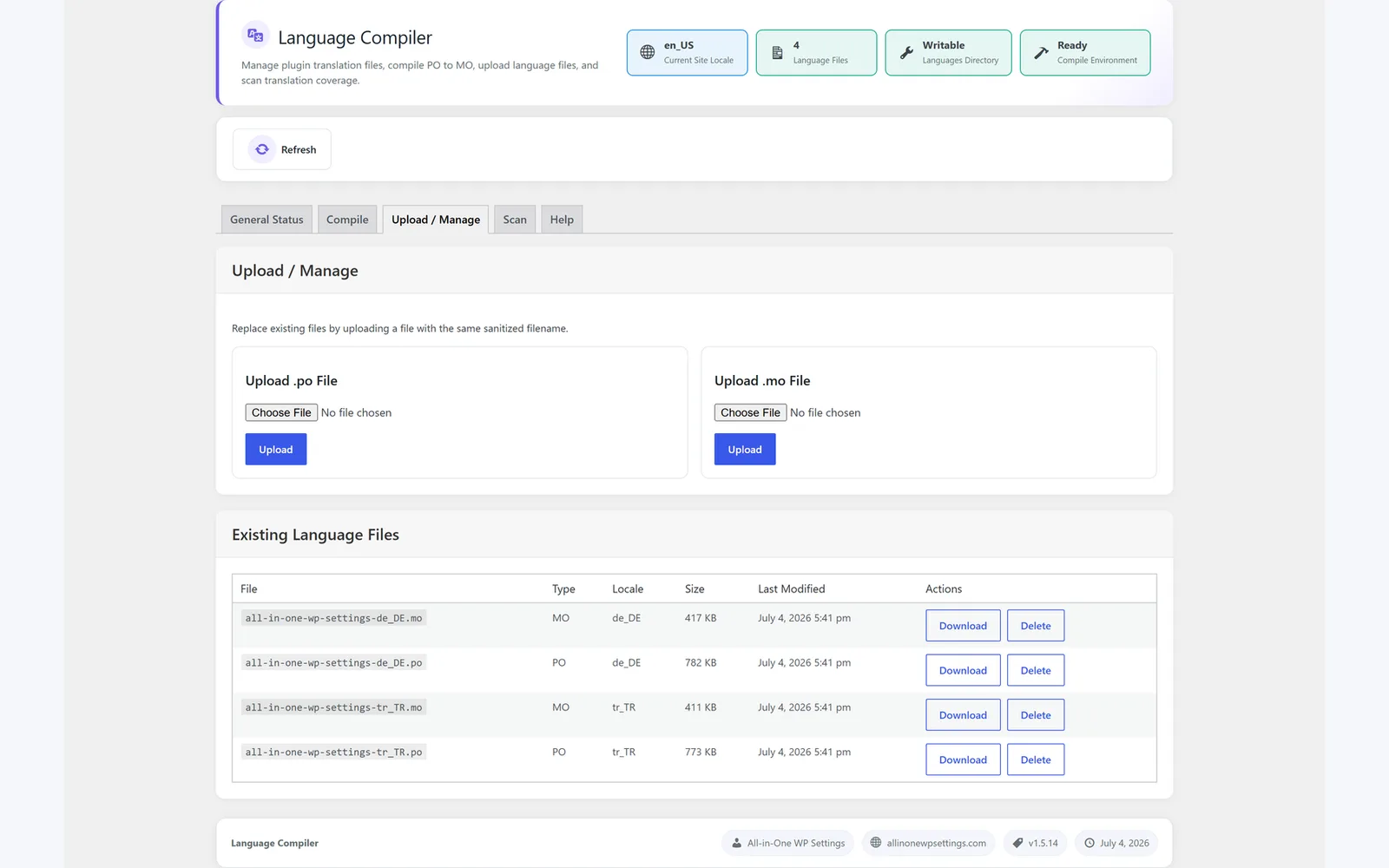Viewport: 1389px width, 868px height.
Task: Click the wrench icon on Writable card
Action: click(906, 53)
